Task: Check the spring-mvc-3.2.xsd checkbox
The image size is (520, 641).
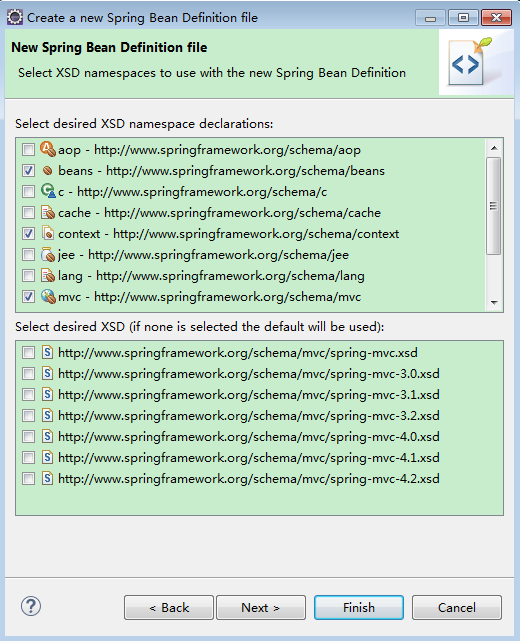Action: point(28,415)
